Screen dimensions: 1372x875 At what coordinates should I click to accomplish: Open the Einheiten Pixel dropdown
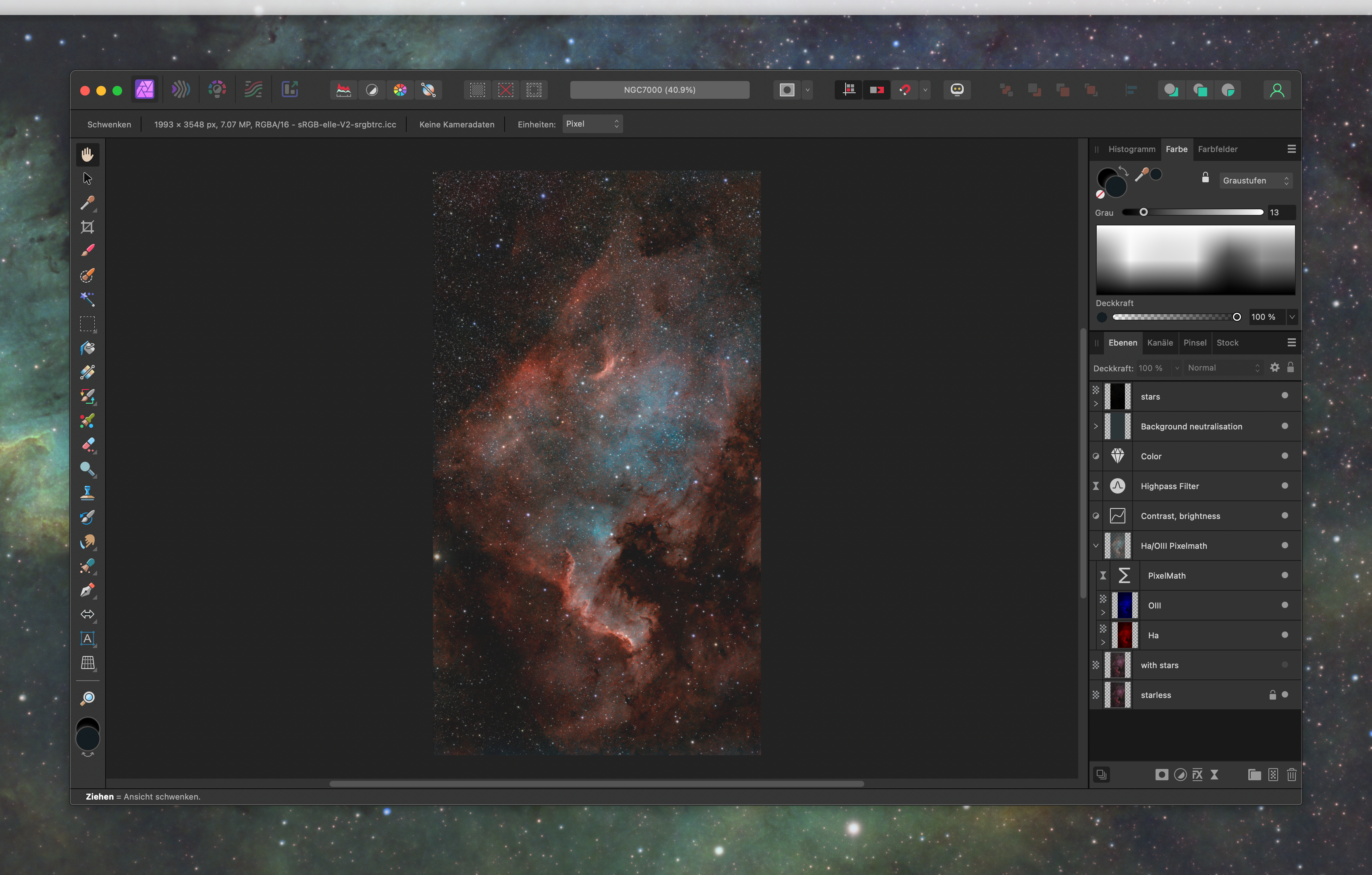(x=592, y=124)
